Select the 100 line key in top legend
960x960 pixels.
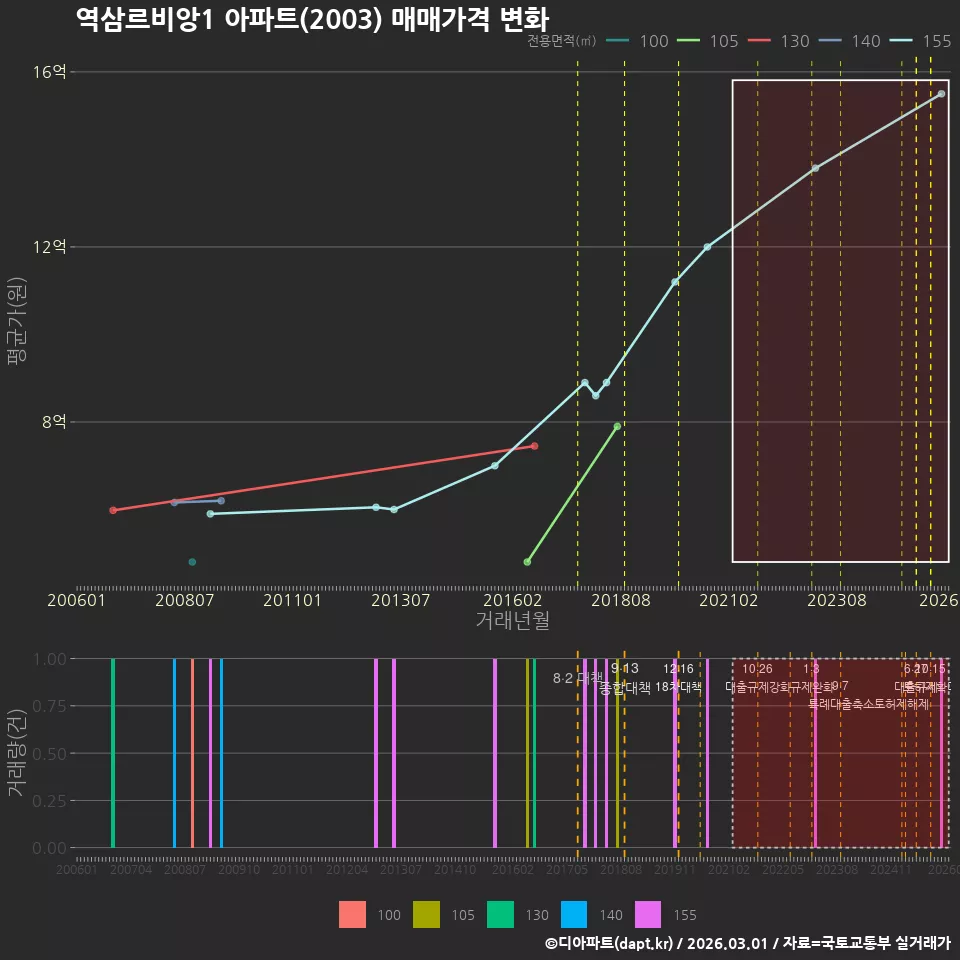[618, 41]
